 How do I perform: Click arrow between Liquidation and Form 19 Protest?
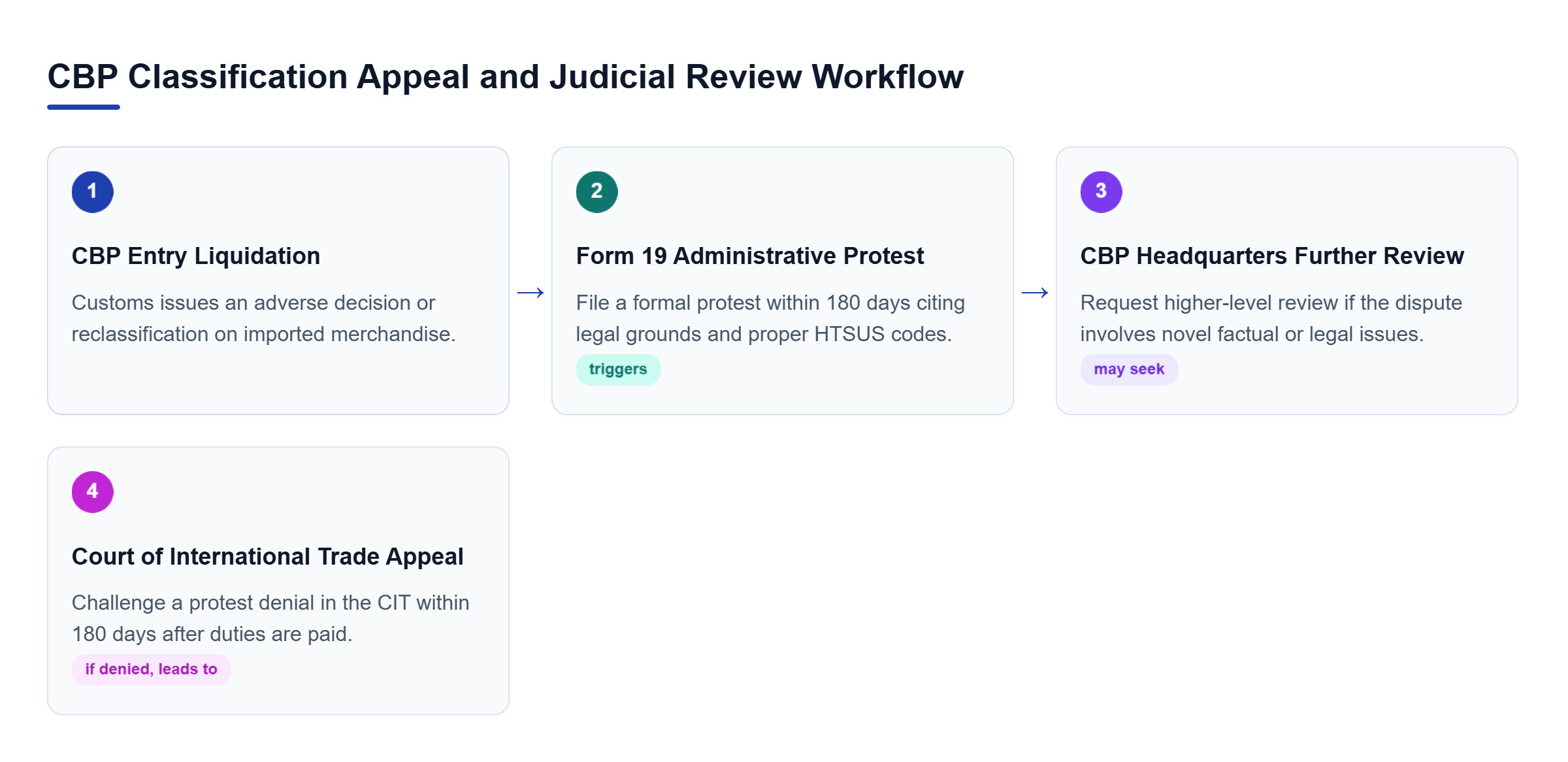(x=531, y=293)
